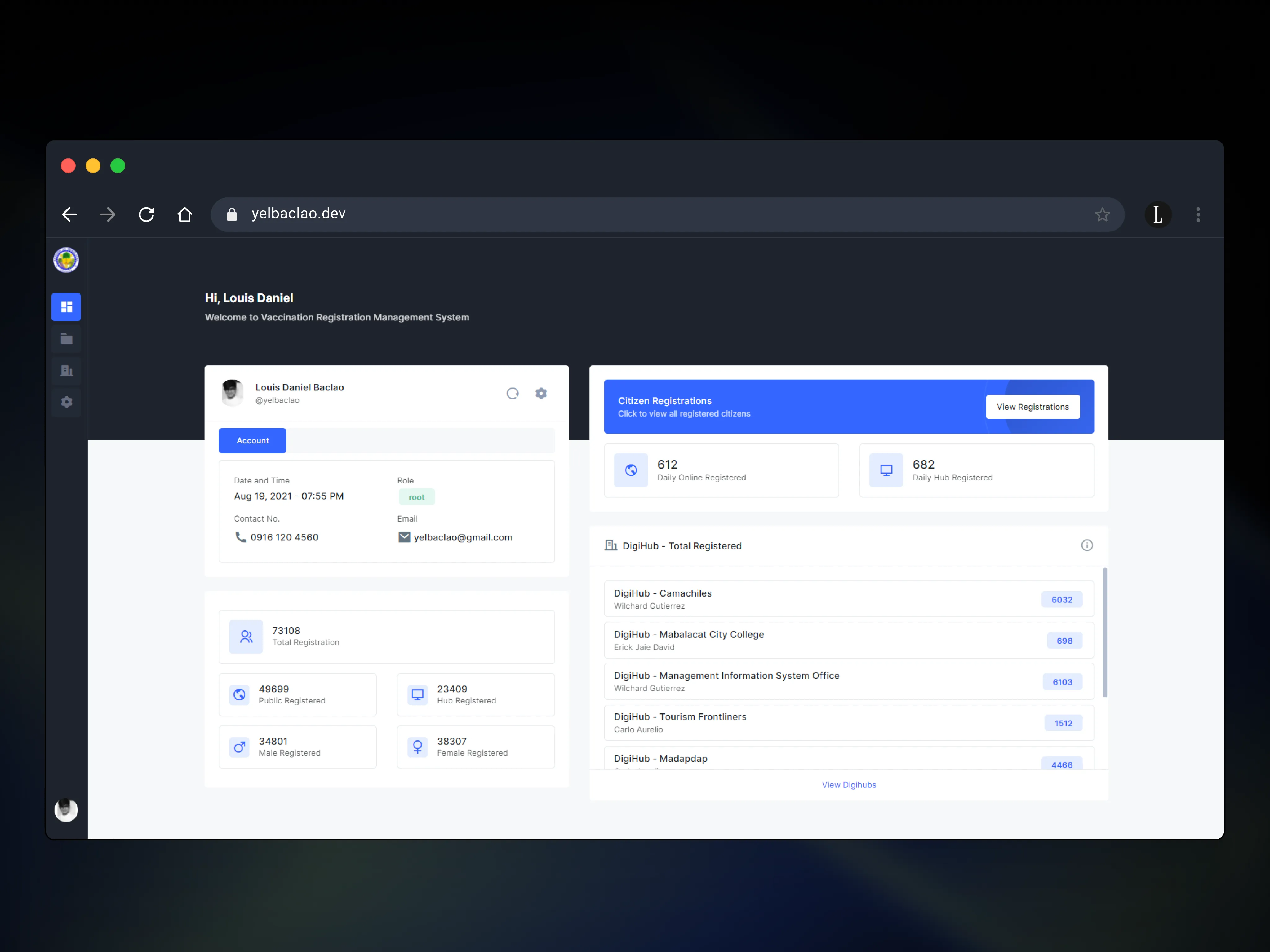This screenshot has width=1270, height=952.
Task: Click the @yelbaclao username text
Action: pyautogui.click(x=277, y=400)
